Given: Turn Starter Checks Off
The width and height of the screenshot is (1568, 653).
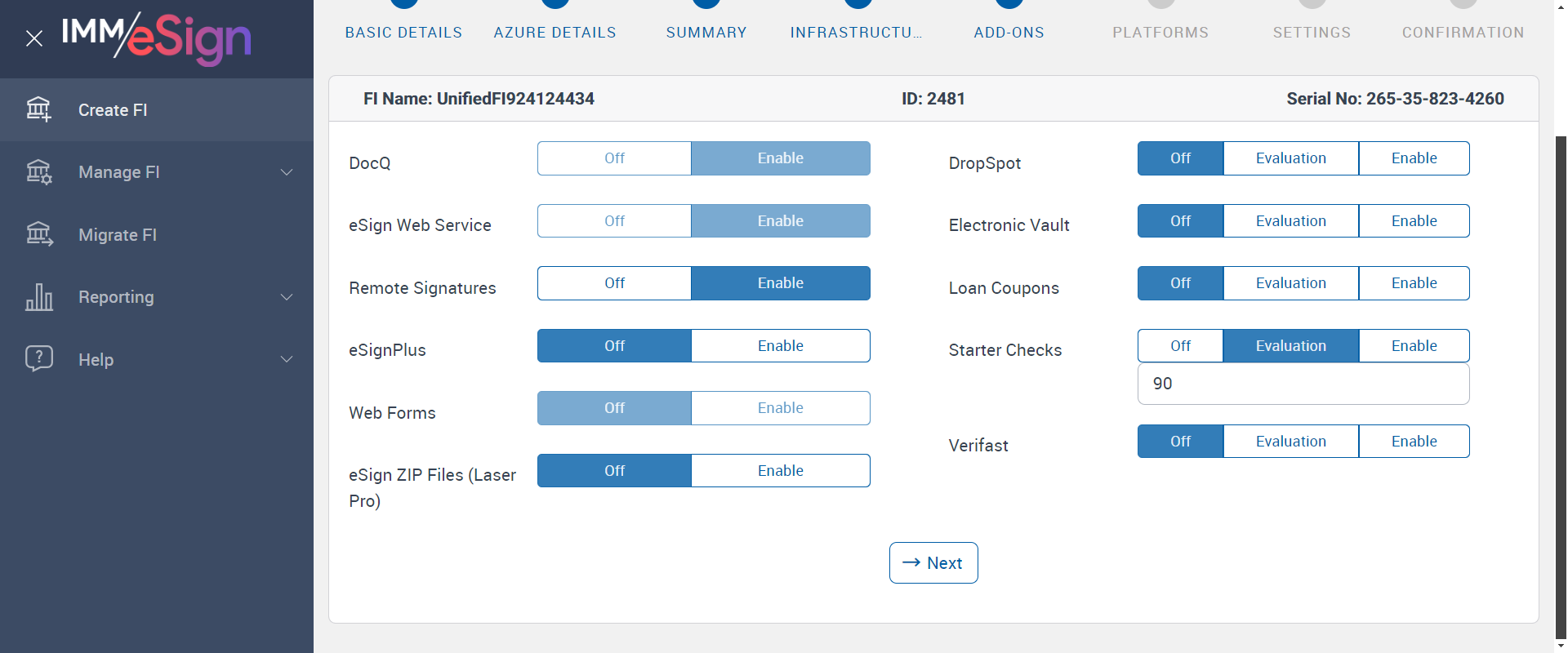Looking at the screenshot, I should click(x=1181, y=346).
